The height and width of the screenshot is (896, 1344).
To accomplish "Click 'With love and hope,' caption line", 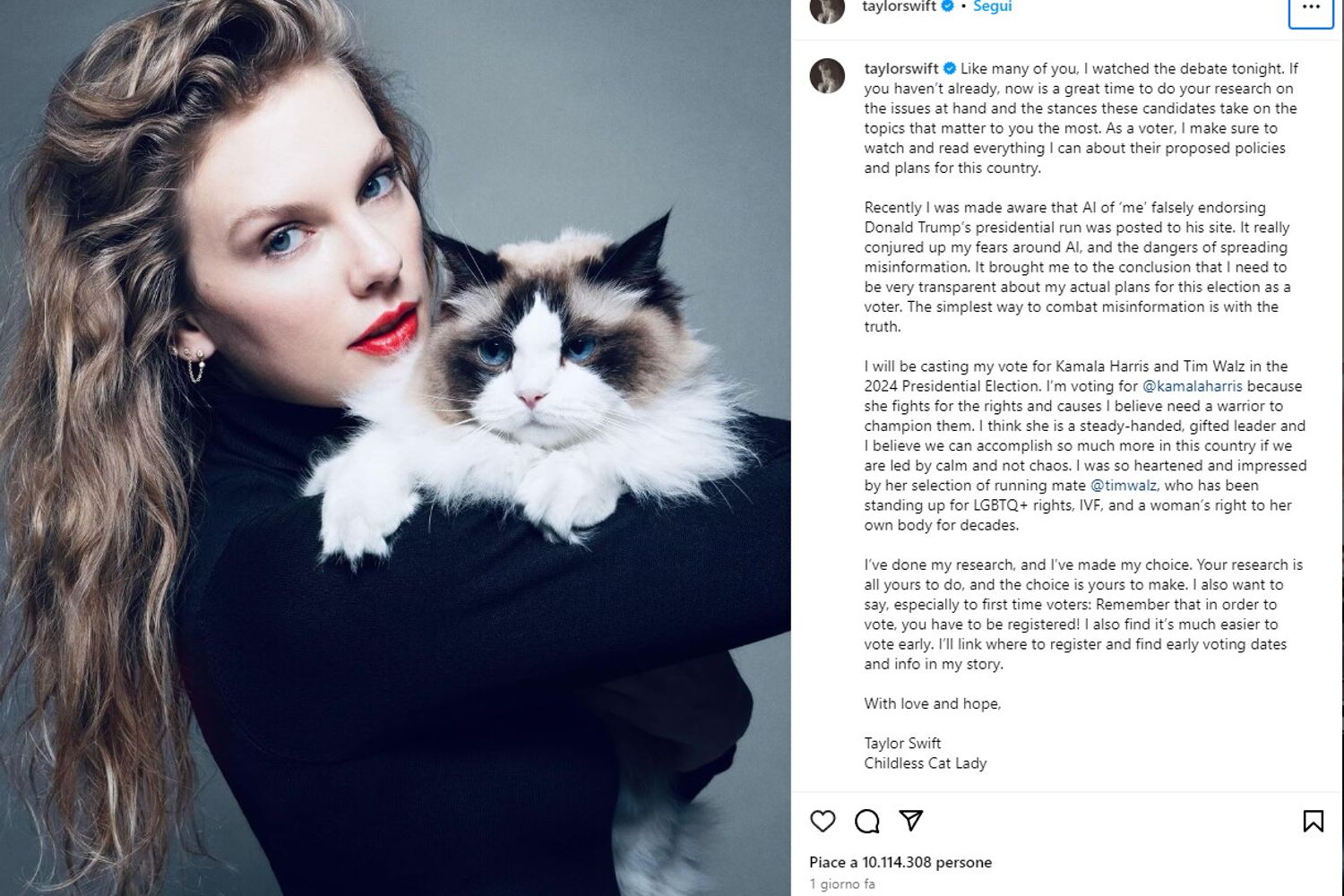I will click(x=932, y=703).
